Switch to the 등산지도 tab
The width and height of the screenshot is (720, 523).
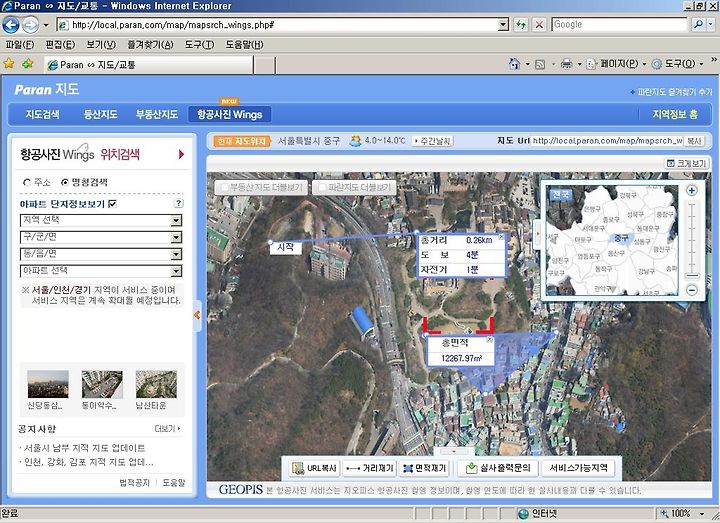(x=100, y=114)
